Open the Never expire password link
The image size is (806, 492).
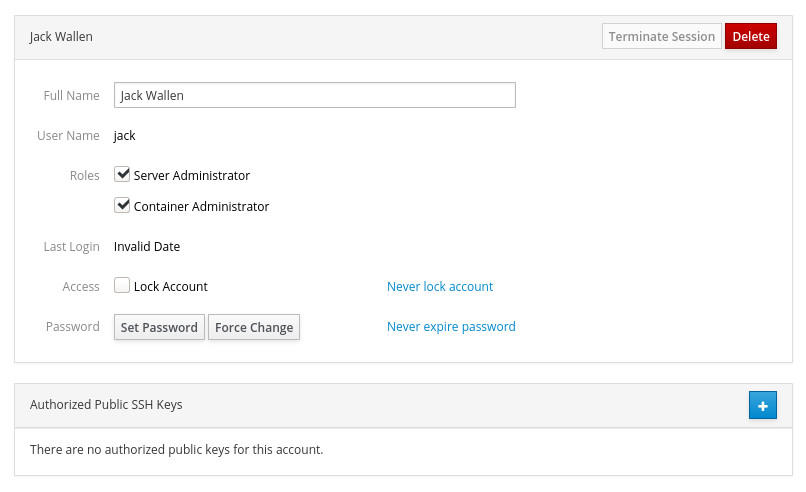[x=451, y=326]
